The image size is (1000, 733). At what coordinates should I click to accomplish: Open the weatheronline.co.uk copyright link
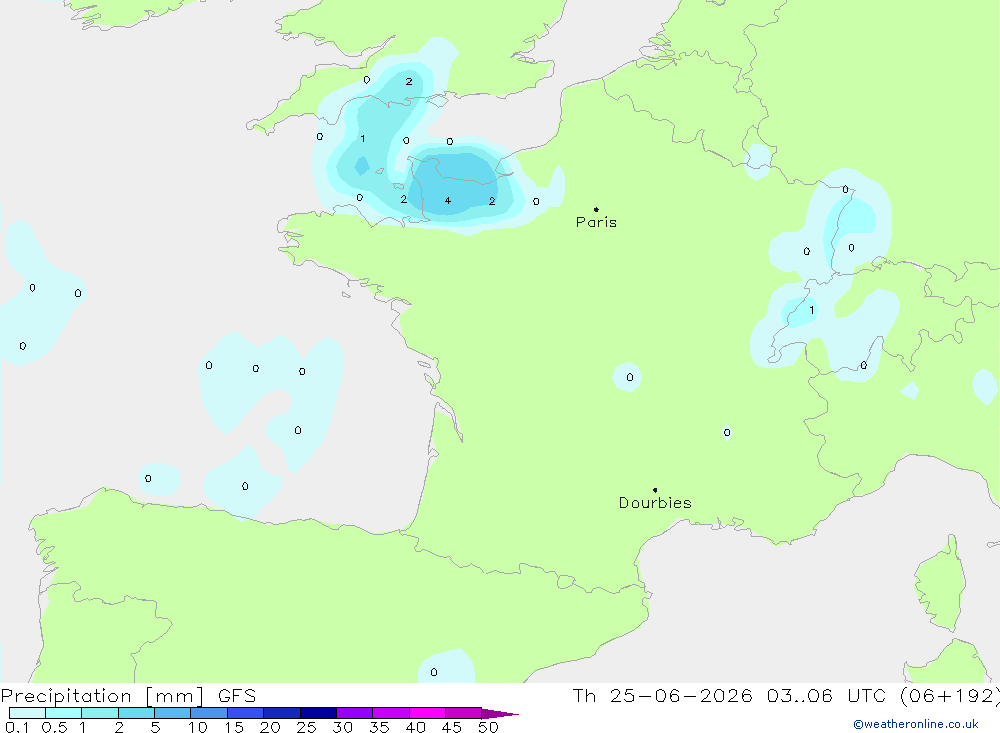pyautogui.click(x=916, y=724)
